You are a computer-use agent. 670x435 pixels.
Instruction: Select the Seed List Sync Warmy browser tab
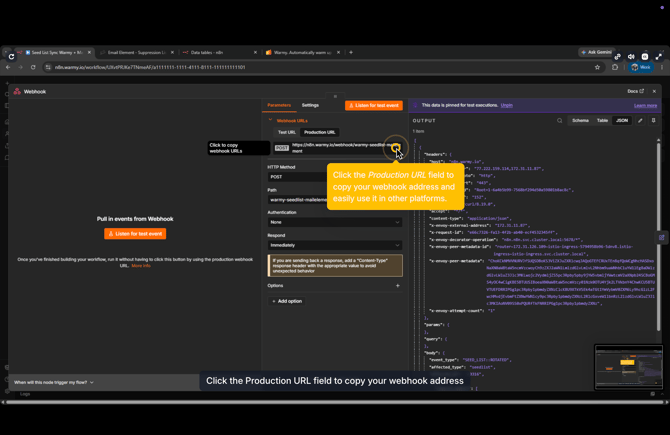click(54, 52)
